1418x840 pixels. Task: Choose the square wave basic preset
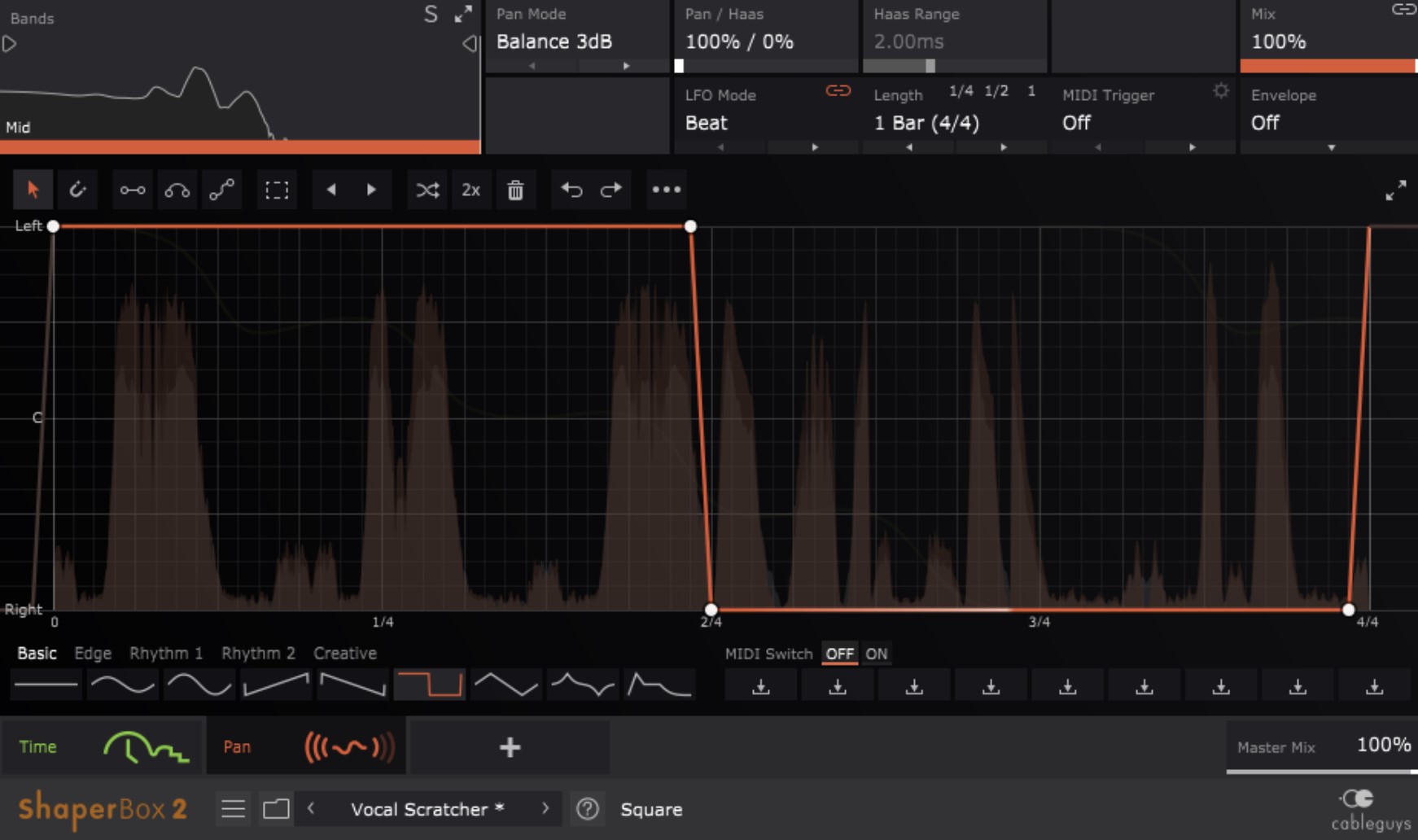(430, 685)
